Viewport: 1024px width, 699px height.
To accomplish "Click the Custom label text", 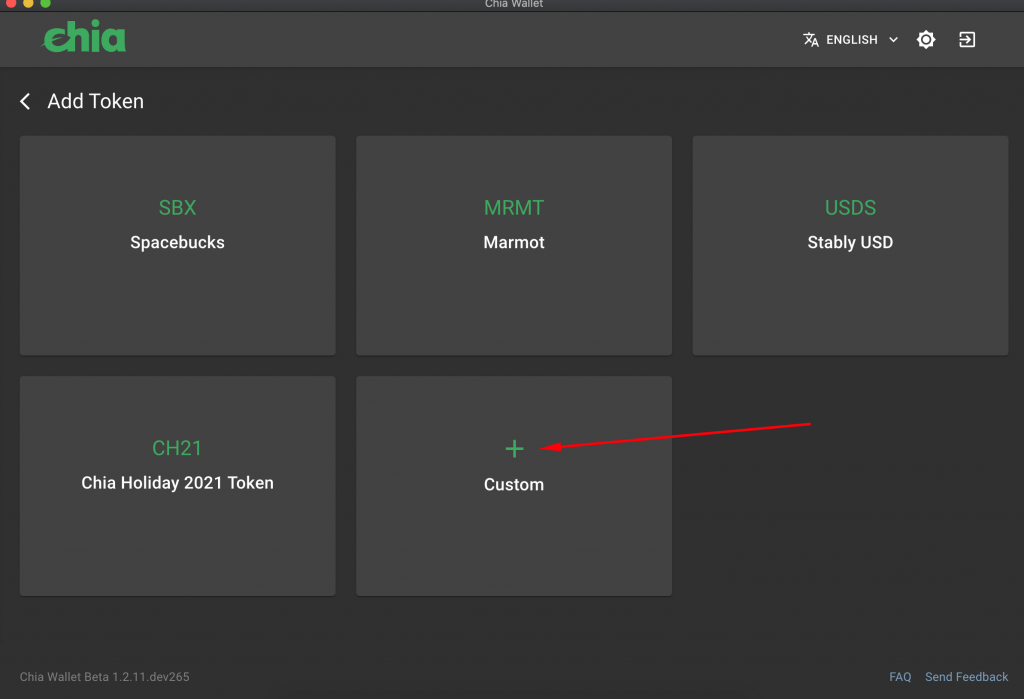I will pyautogui.click(x=514, y=485).
